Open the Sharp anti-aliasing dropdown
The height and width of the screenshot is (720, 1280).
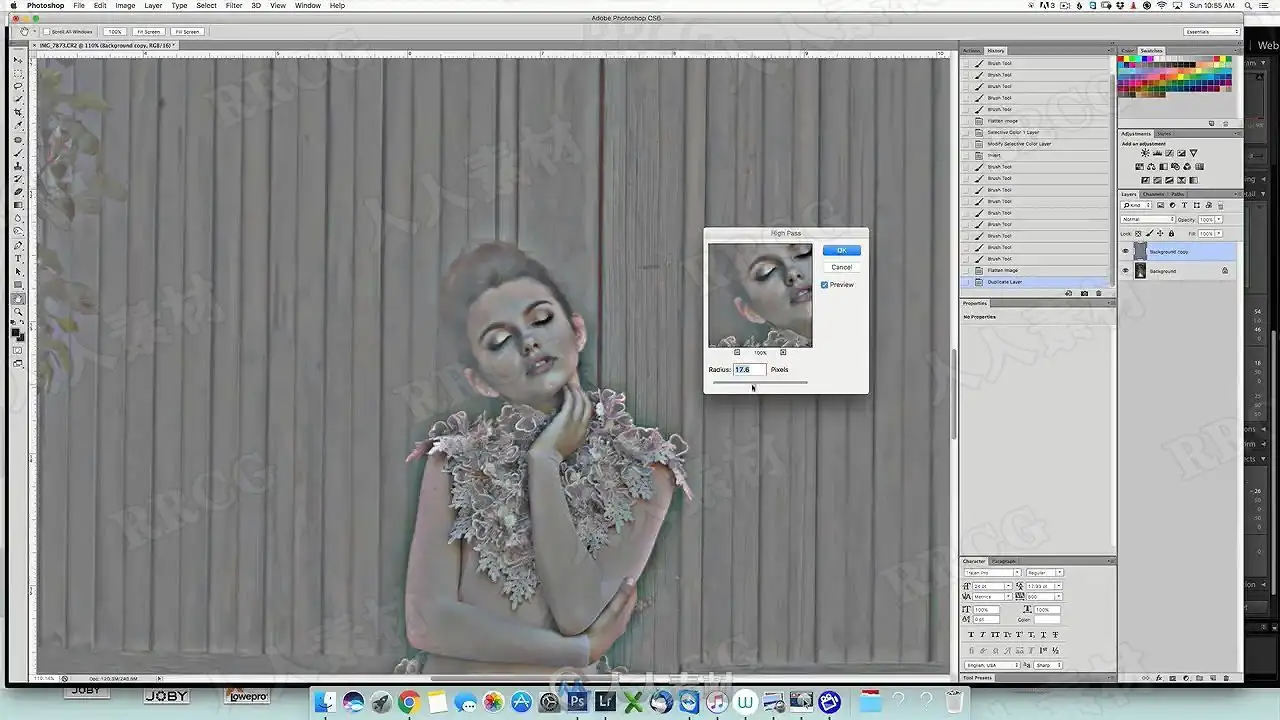[x=1048, y=665]
